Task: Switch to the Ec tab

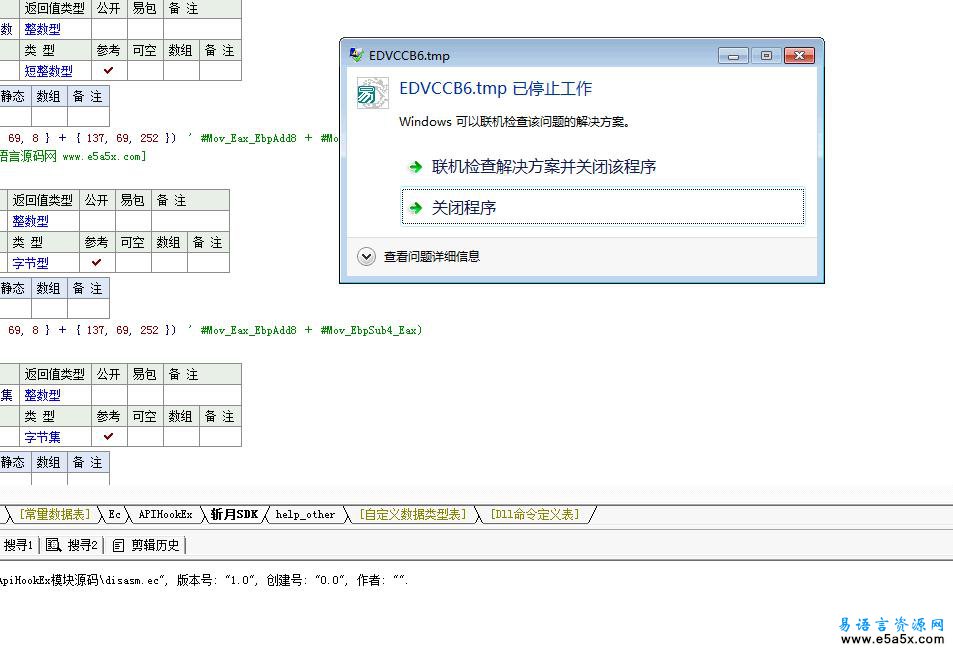Action: [x=114, y=514]
